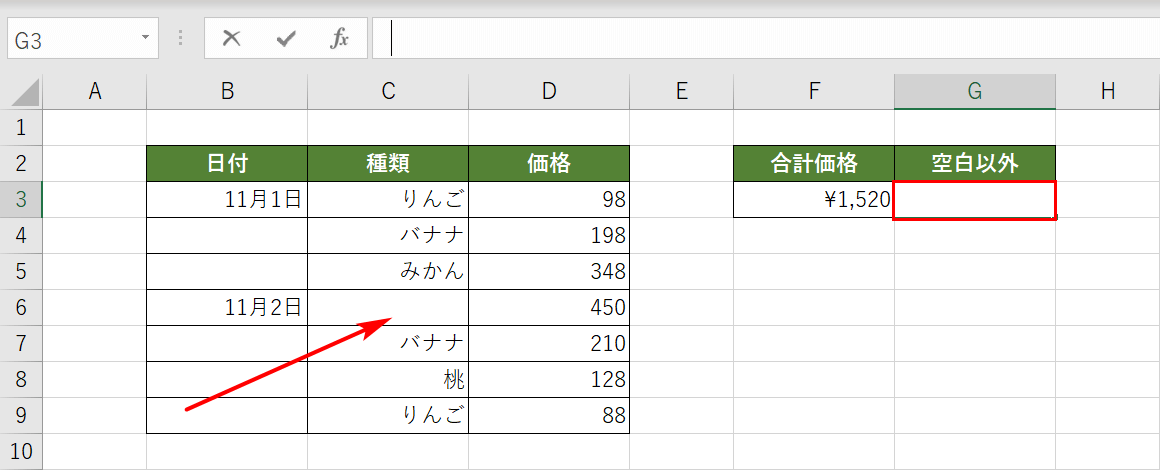Select the バナナ cell in row 4
This screenshot has width=1160, height=470.
pos(388,235)
